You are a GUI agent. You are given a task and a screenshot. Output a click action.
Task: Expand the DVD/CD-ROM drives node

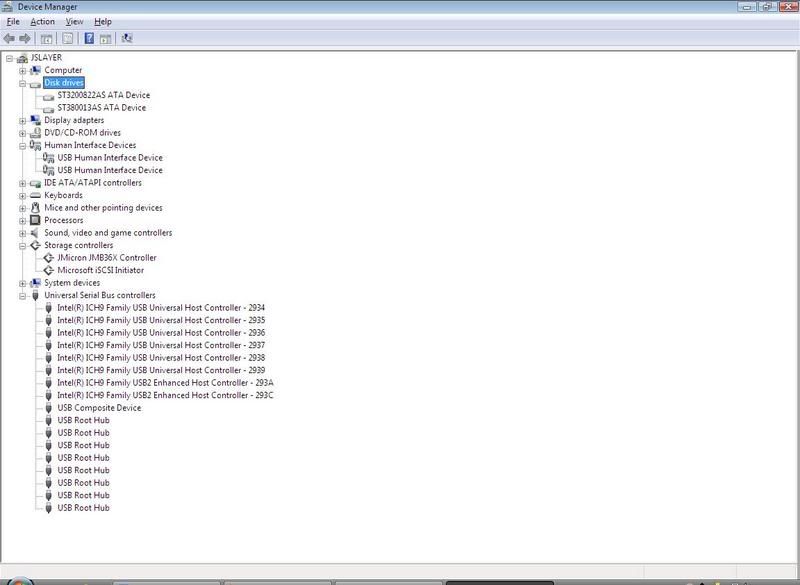(x=22, y=134)
